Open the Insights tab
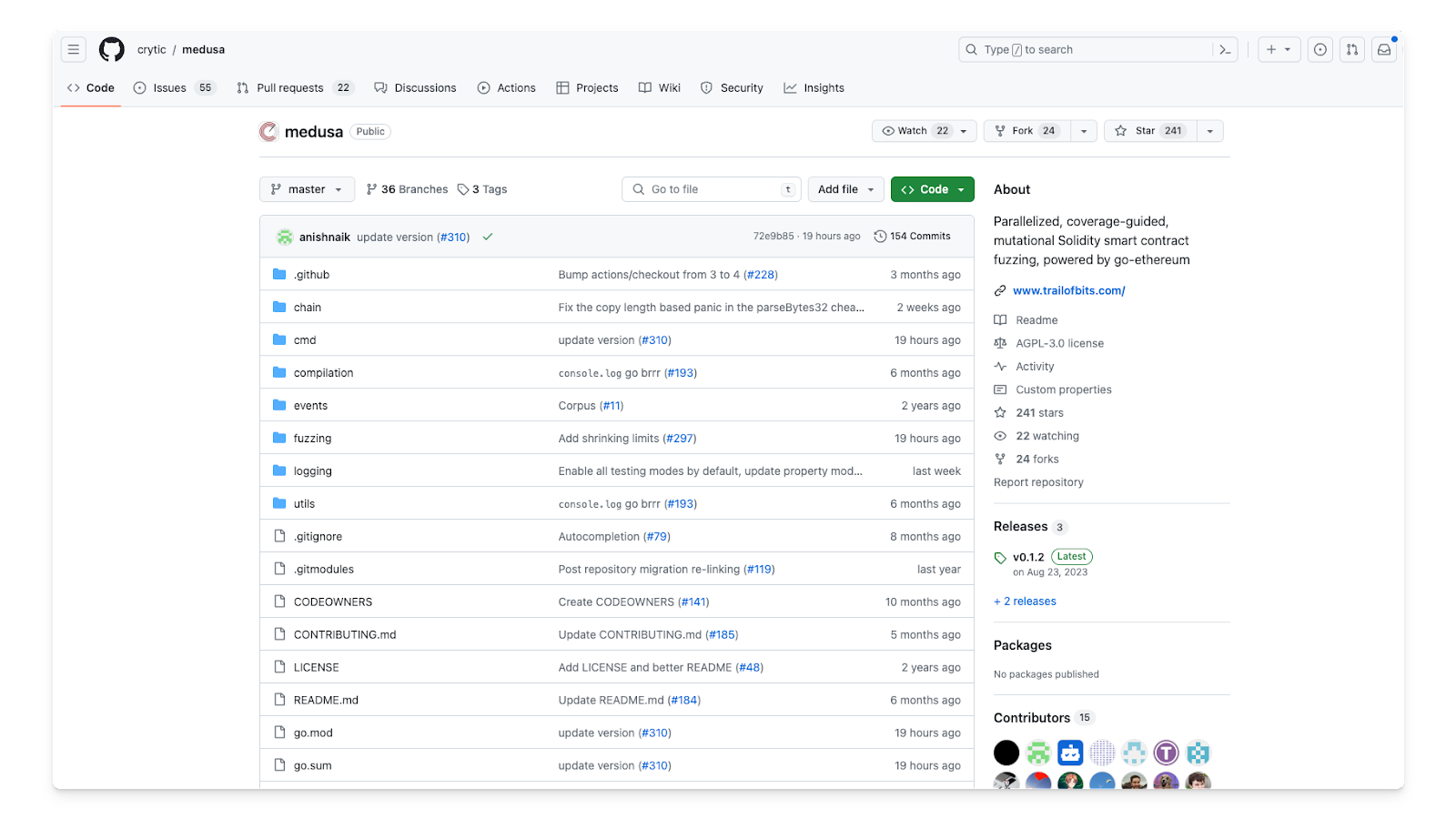The image size is (1456, 819). (813, 87)
